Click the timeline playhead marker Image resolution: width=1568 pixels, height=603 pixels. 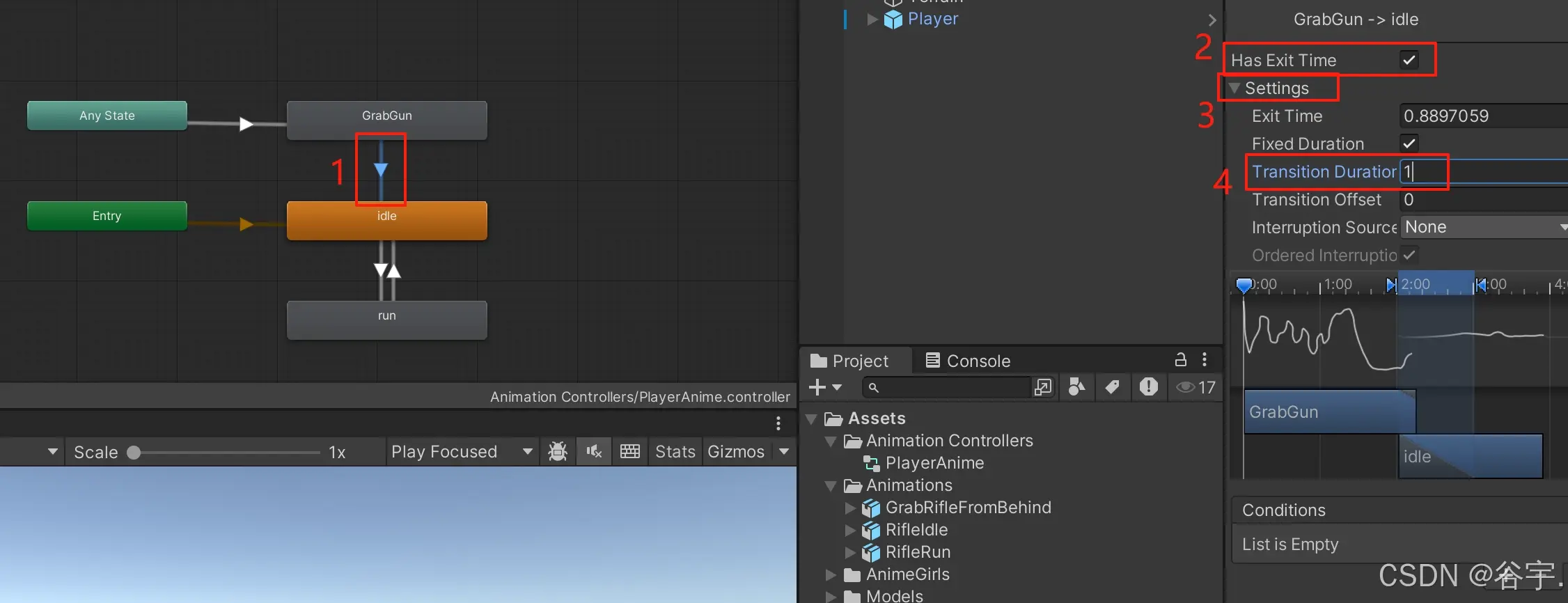[1244, 285]
